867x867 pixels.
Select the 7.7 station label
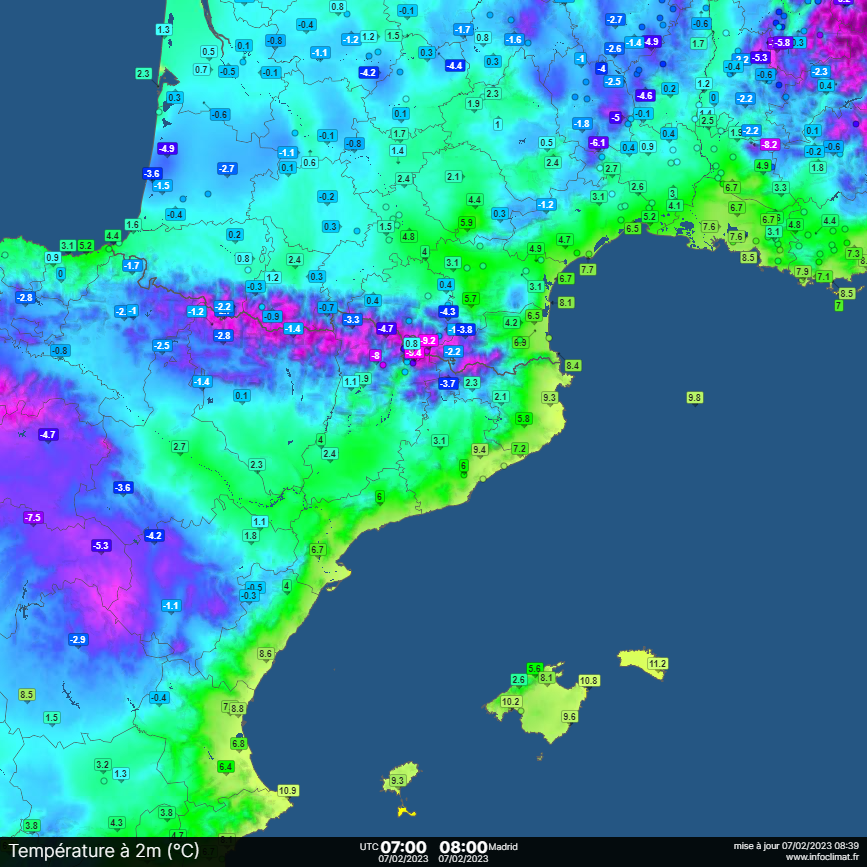(587, 270)
